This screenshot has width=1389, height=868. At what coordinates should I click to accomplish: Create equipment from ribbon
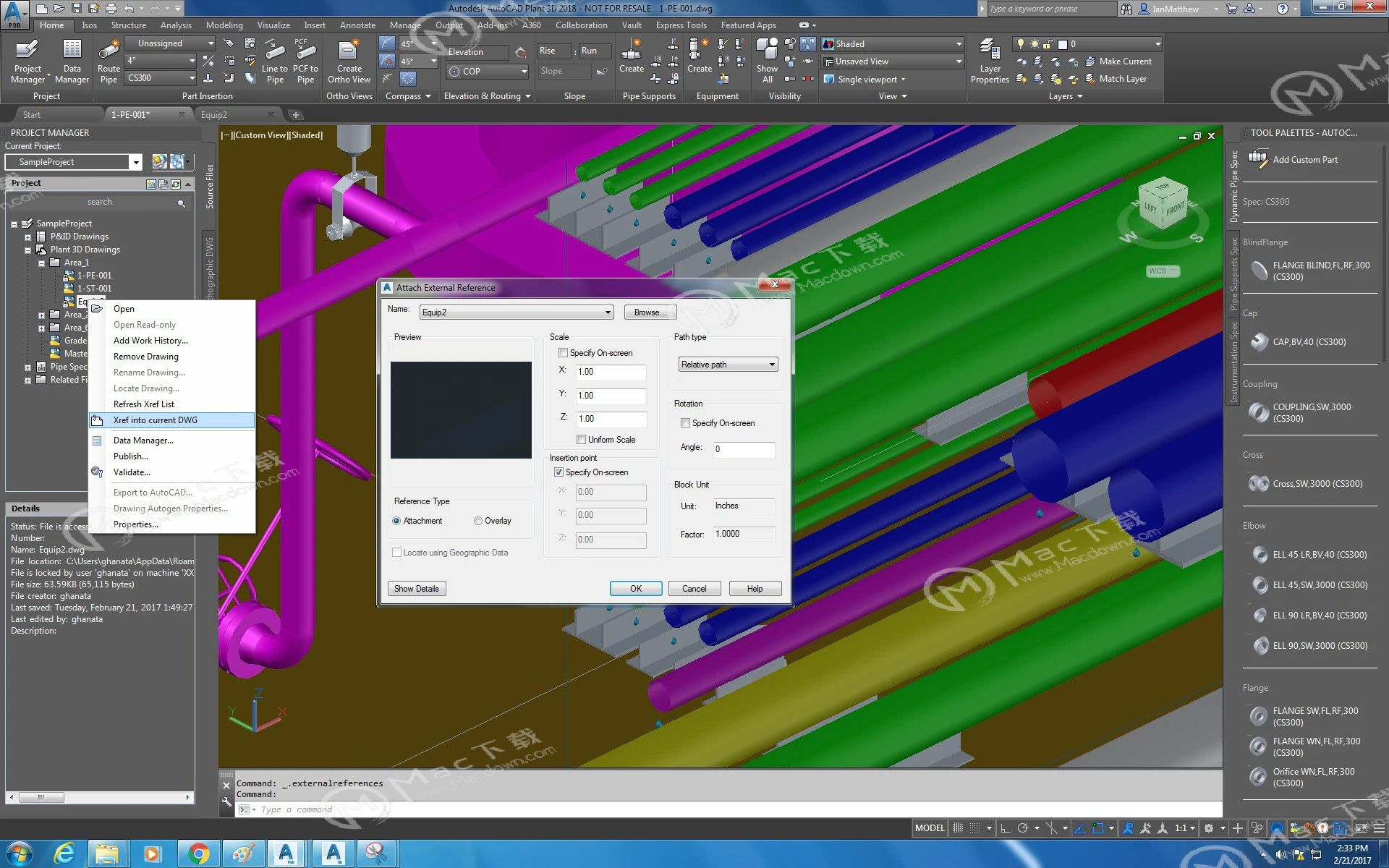pos(699,56)
